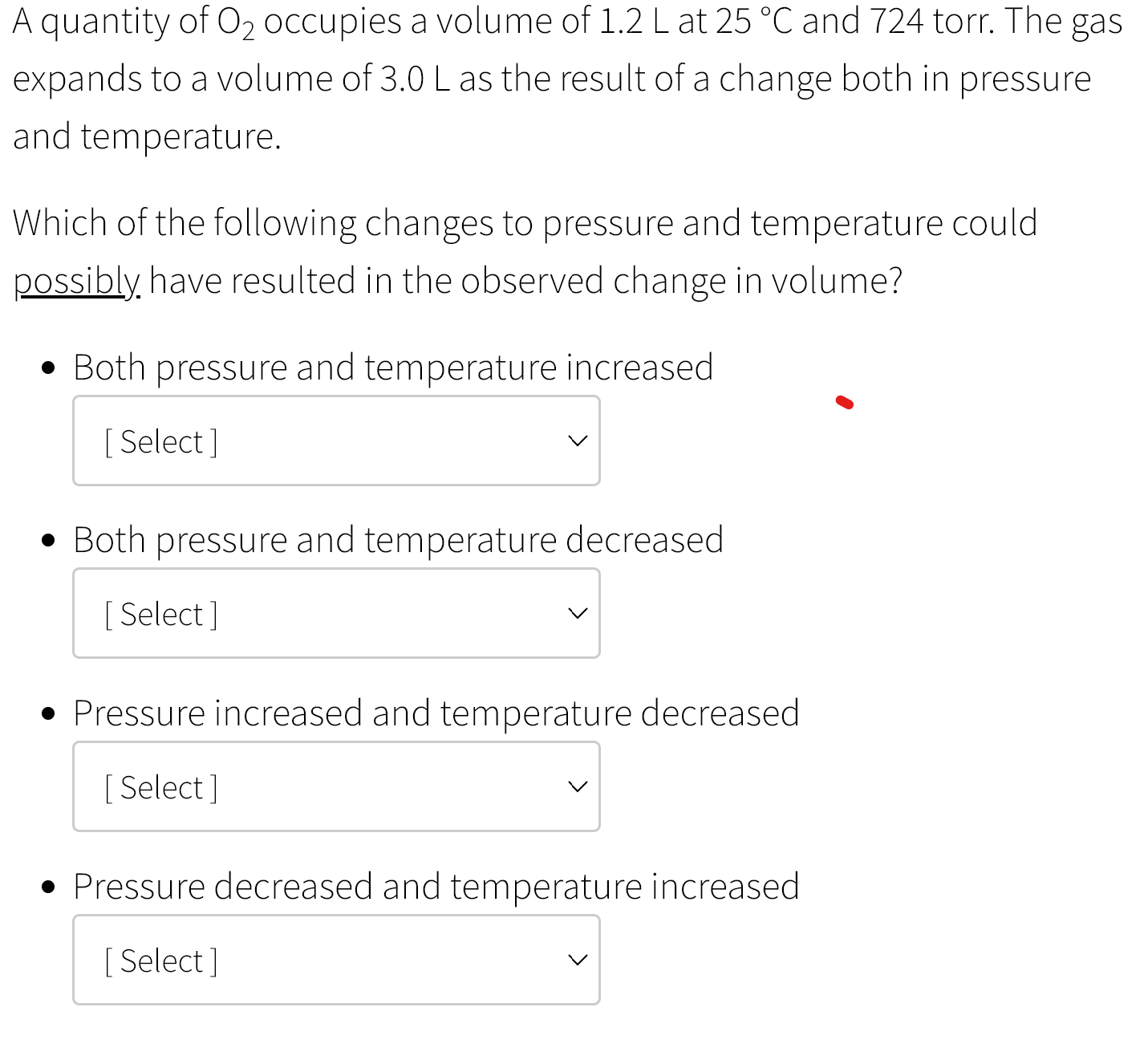
Task: Click the bullet beside the first answer option
Action: point(48,367)
